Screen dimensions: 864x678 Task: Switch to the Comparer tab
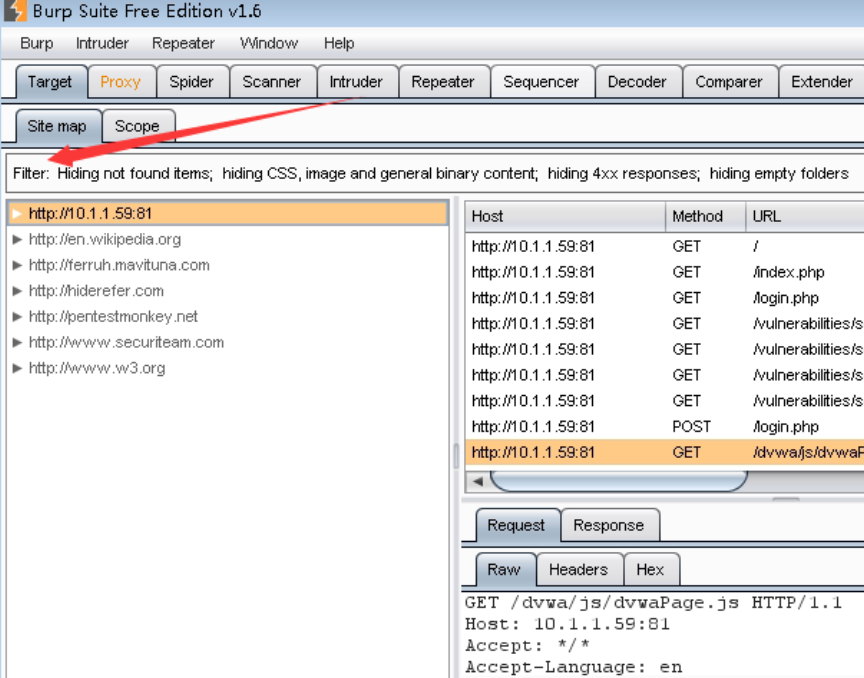729,82
